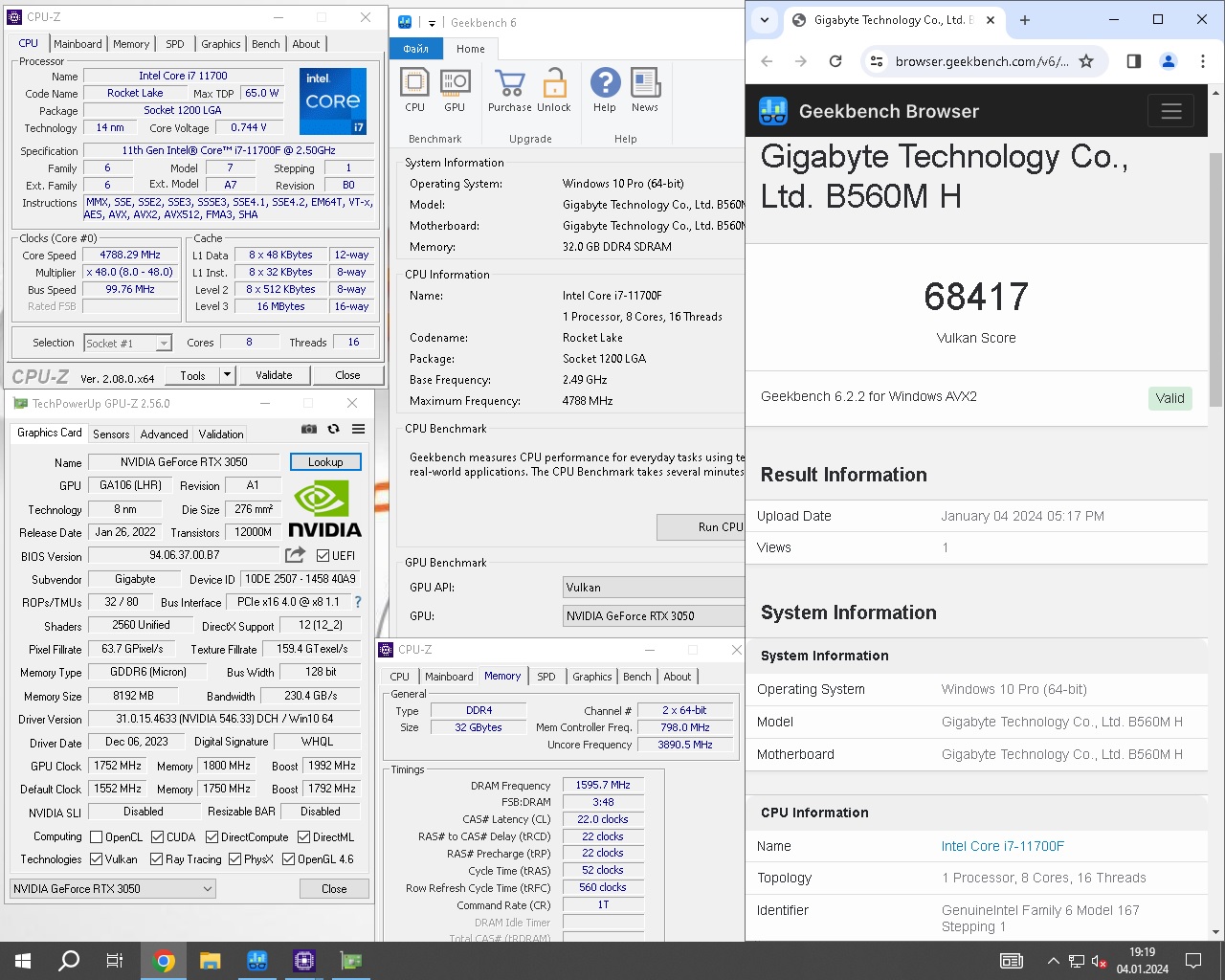Click the Chrome forward arrow
The height and width of the screenshot is (980, 1225).
[x=801, y=61]
